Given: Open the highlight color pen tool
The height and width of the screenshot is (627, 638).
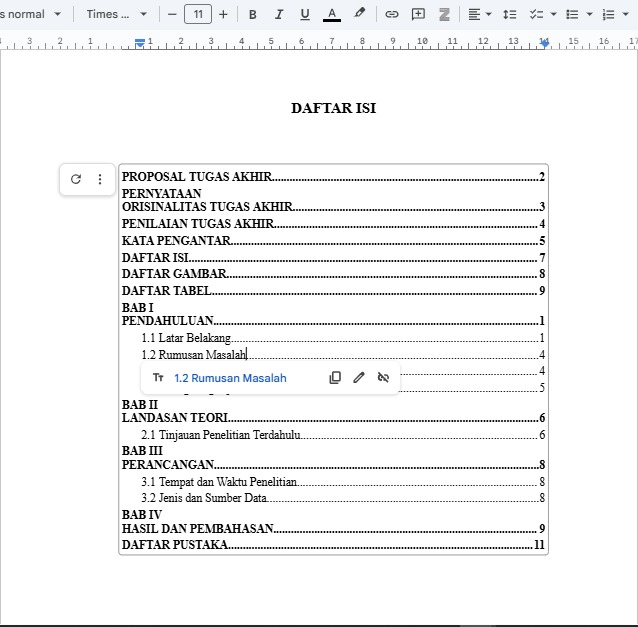Looking at the screenshot, I should pyautogui.click(x=359, y=14).
